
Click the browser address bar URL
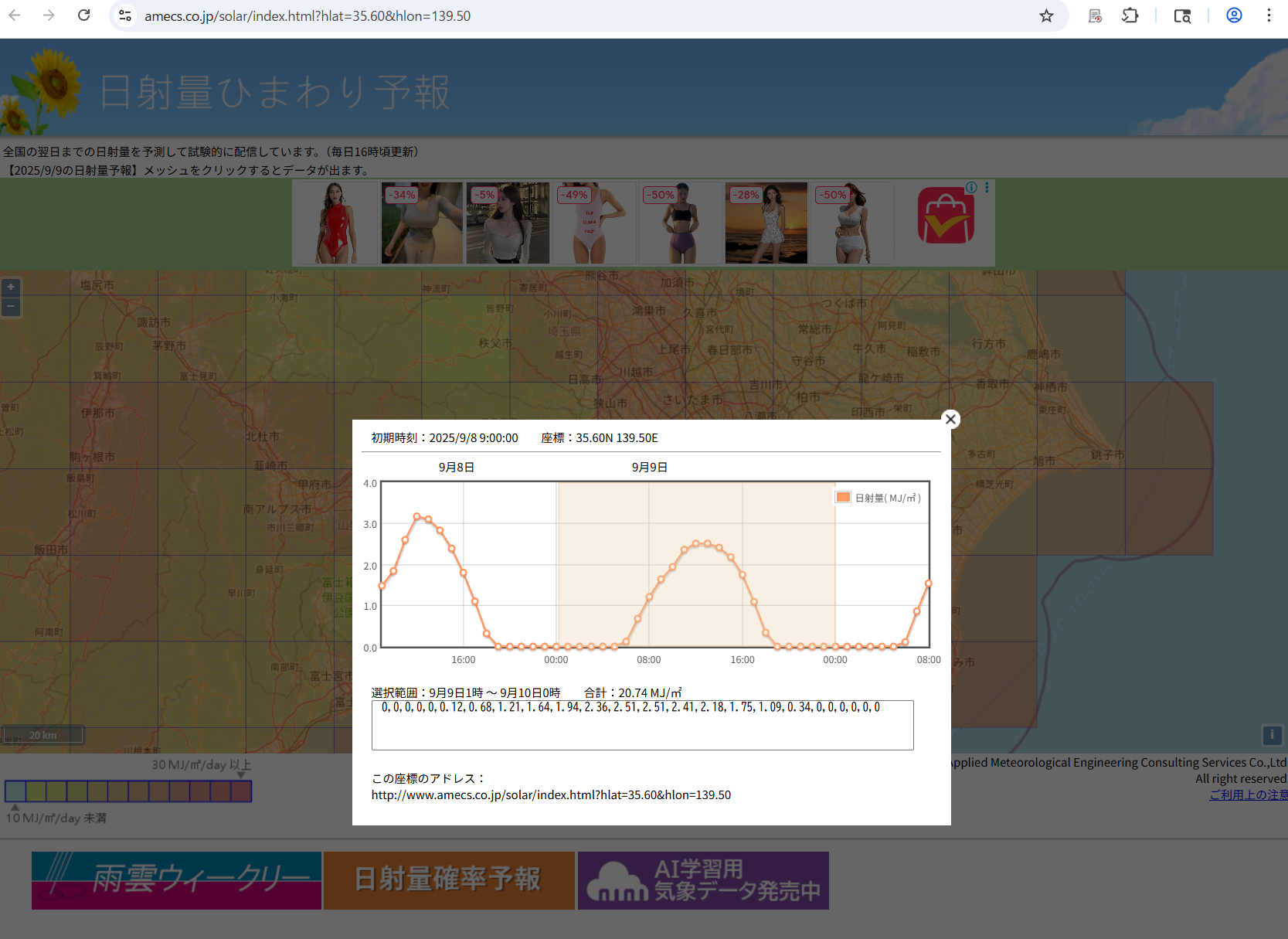pyautogui.click(x=308, y=15)
